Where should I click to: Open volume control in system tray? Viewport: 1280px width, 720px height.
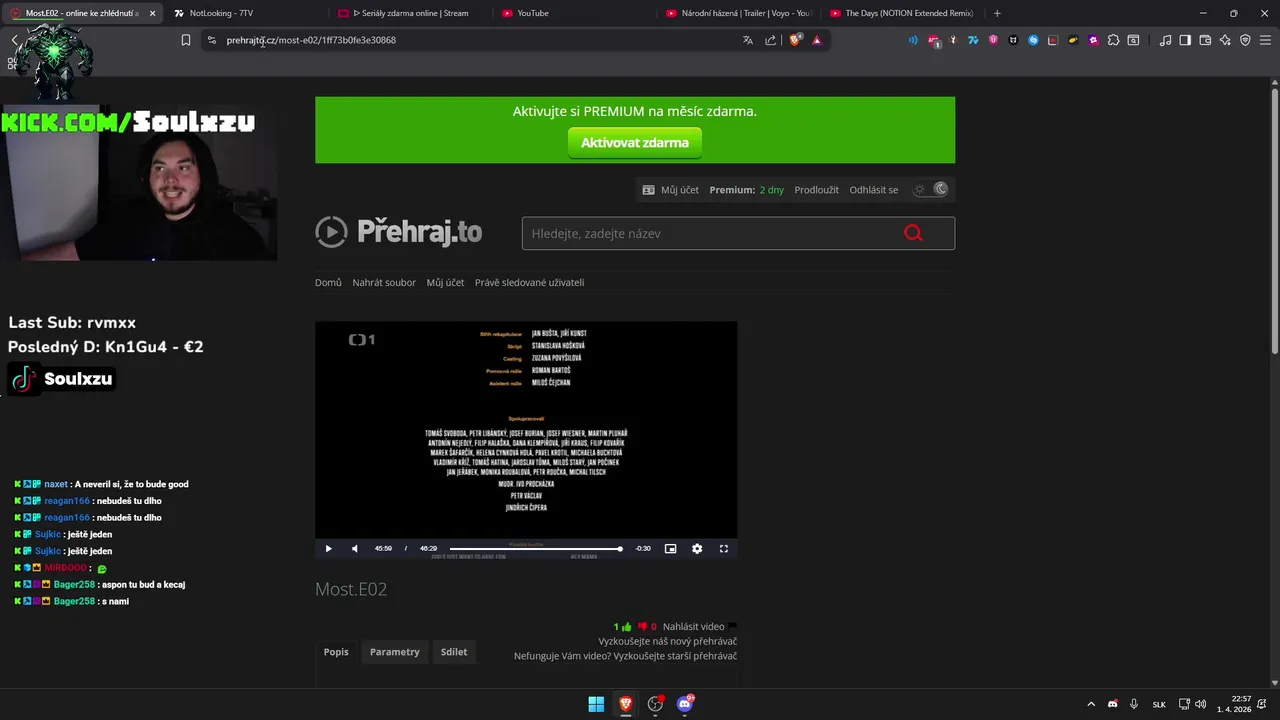(1201, 704)
